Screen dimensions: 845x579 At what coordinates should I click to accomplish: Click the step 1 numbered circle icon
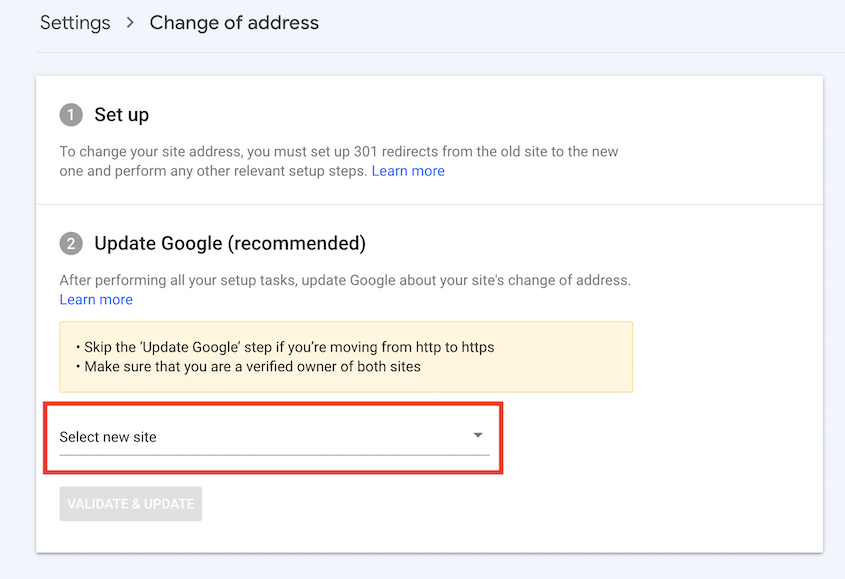(70, 114)
